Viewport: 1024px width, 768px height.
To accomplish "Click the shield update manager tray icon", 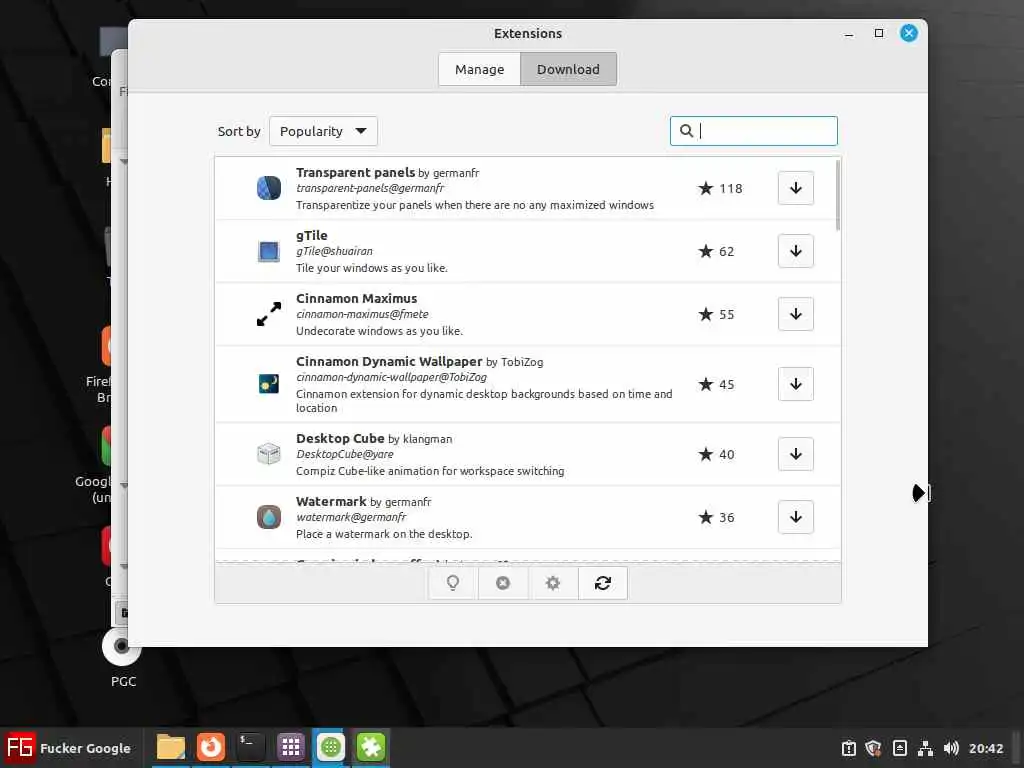I will (x=873, y=748).
